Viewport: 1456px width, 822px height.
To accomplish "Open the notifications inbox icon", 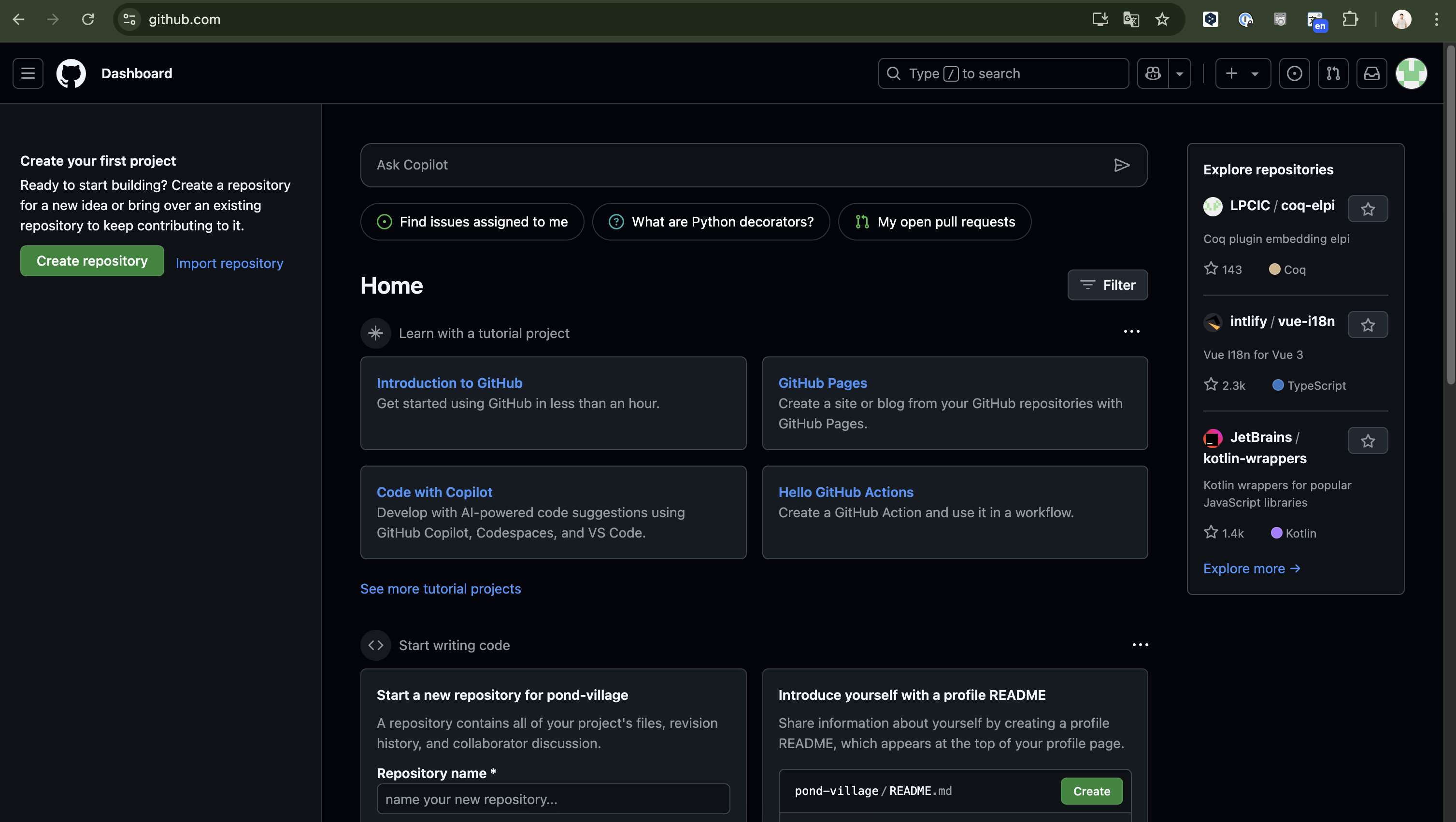I will pos(1372,73).
